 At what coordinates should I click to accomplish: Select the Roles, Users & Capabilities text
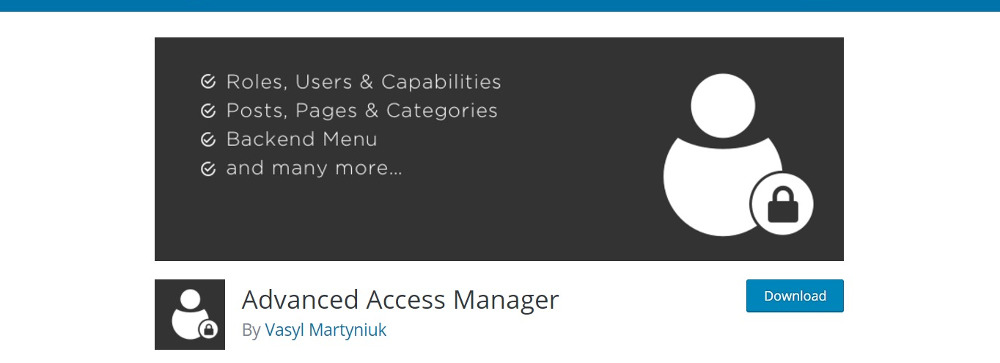364,82
